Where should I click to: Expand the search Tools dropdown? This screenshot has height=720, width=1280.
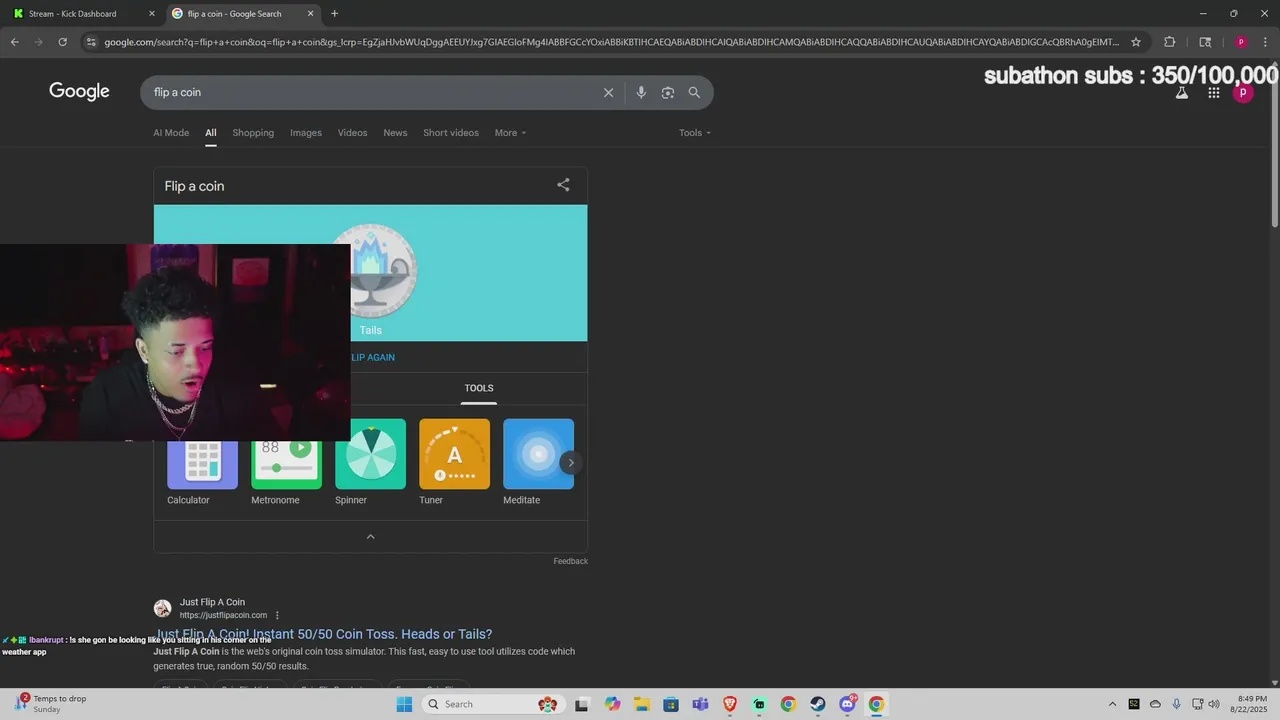pyautogui.click(x=695, y=133)
